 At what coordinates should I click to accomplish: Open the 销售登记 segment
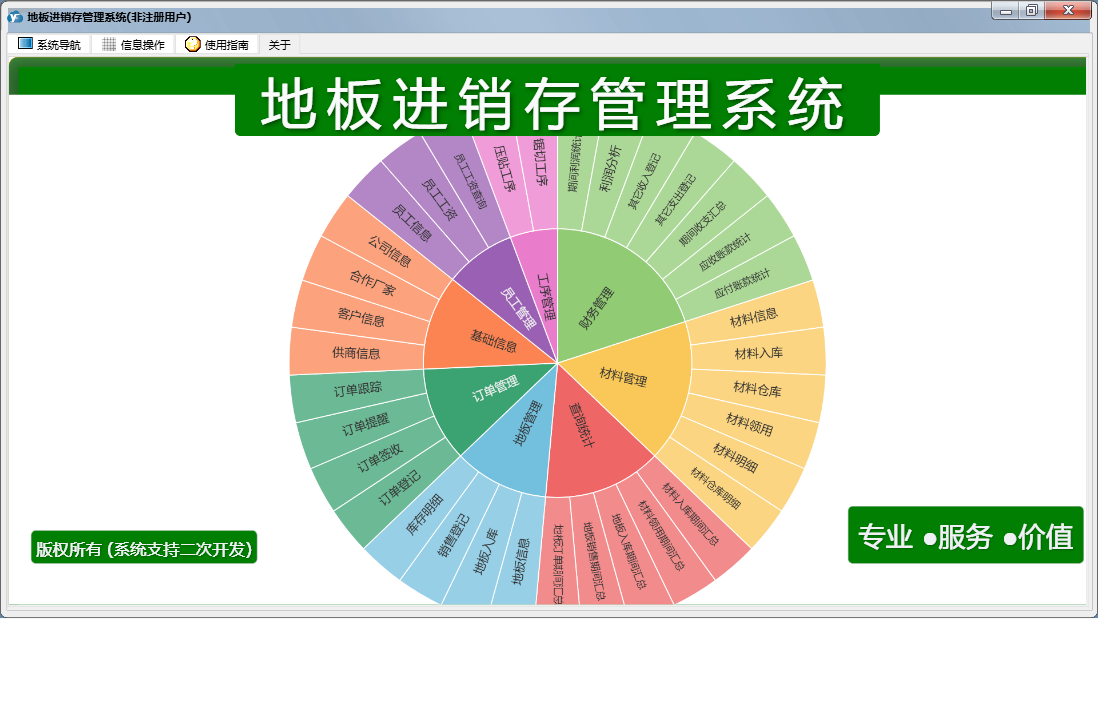click(x=453, y=536)
